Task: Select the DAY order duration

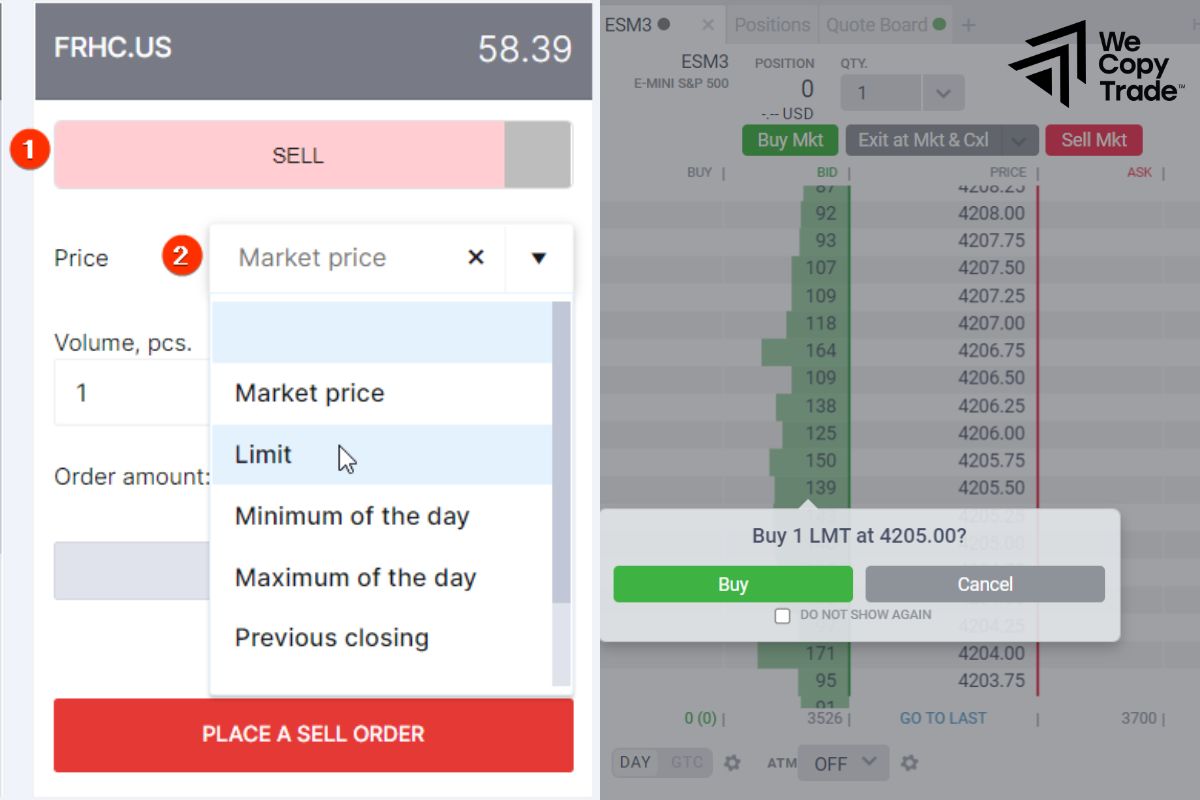Action: click(x=635, y=762)
